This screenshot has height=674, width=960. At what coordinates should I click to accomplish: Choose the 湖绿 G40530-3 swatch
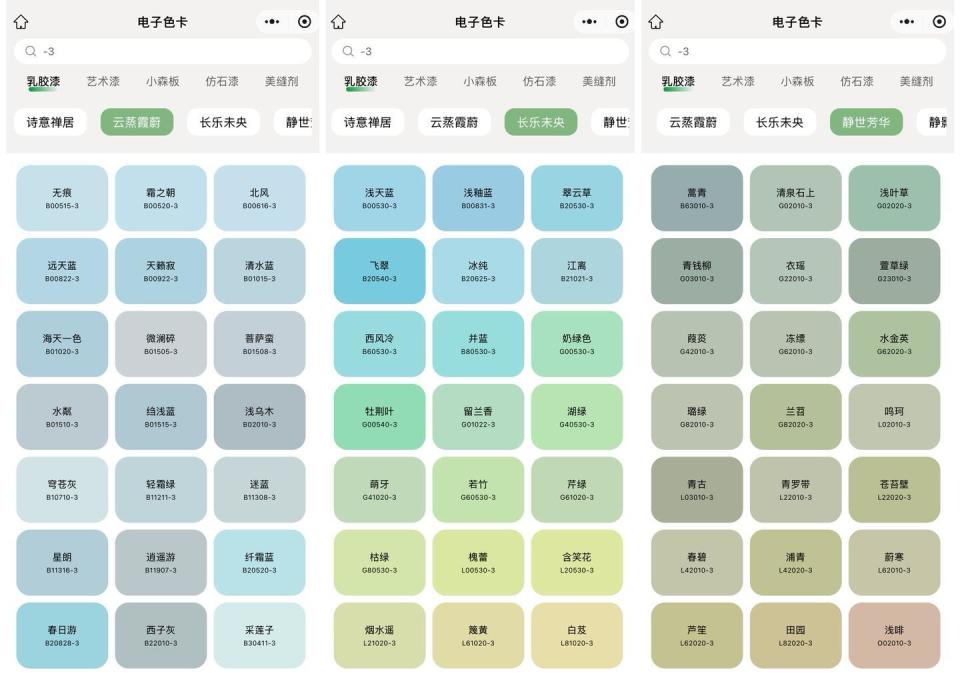(577, 417)
